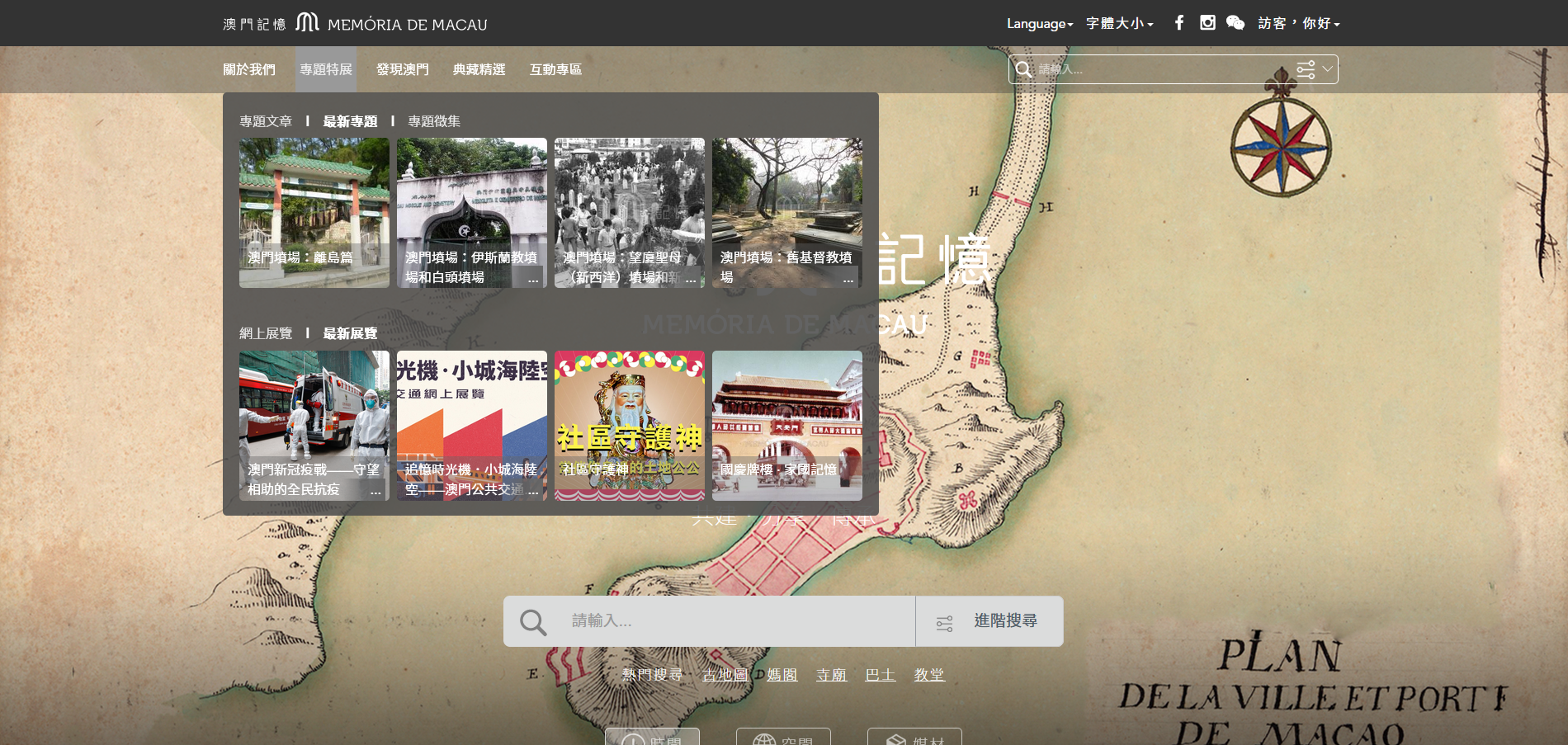Click the 進階搜尋 advanced search button
The height and width of the screenshot is (745, 1568).
(989, 621)
